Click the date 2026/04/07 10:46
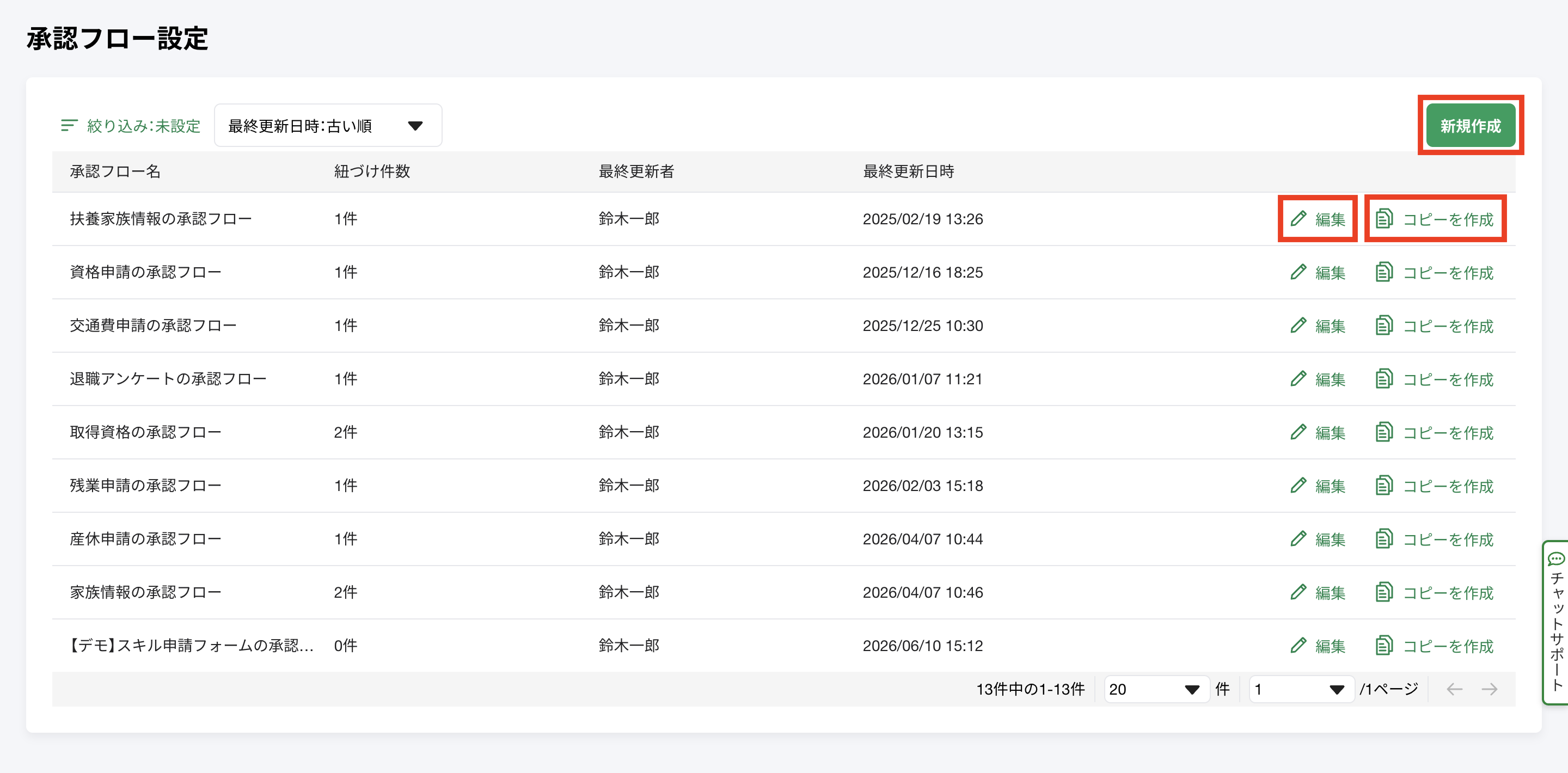The image size is (1568, 773). pyautogui.click(x=923, y=592)
